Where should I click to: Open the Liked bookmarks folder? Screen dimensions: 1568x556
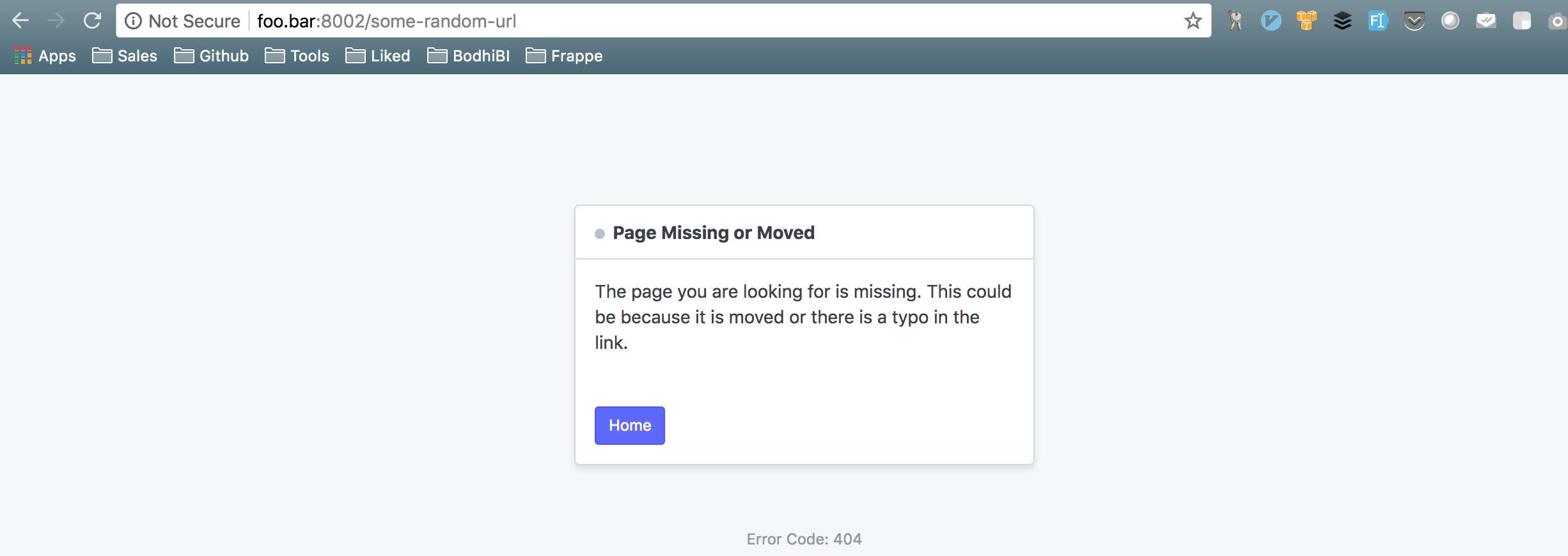click(x=378, y=56)
